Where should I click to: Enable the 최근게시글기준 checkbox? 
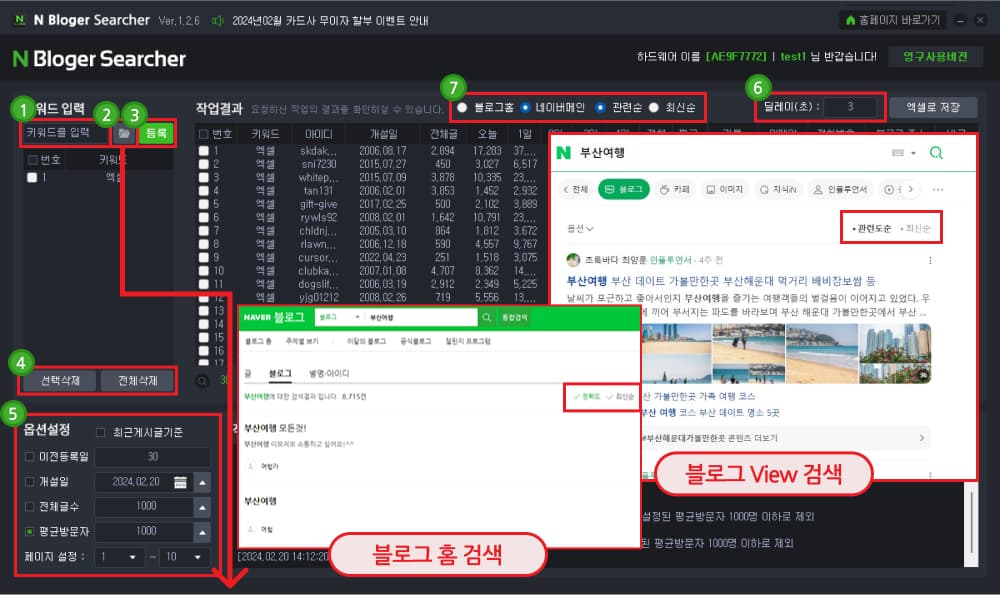[x=100, y=433]
